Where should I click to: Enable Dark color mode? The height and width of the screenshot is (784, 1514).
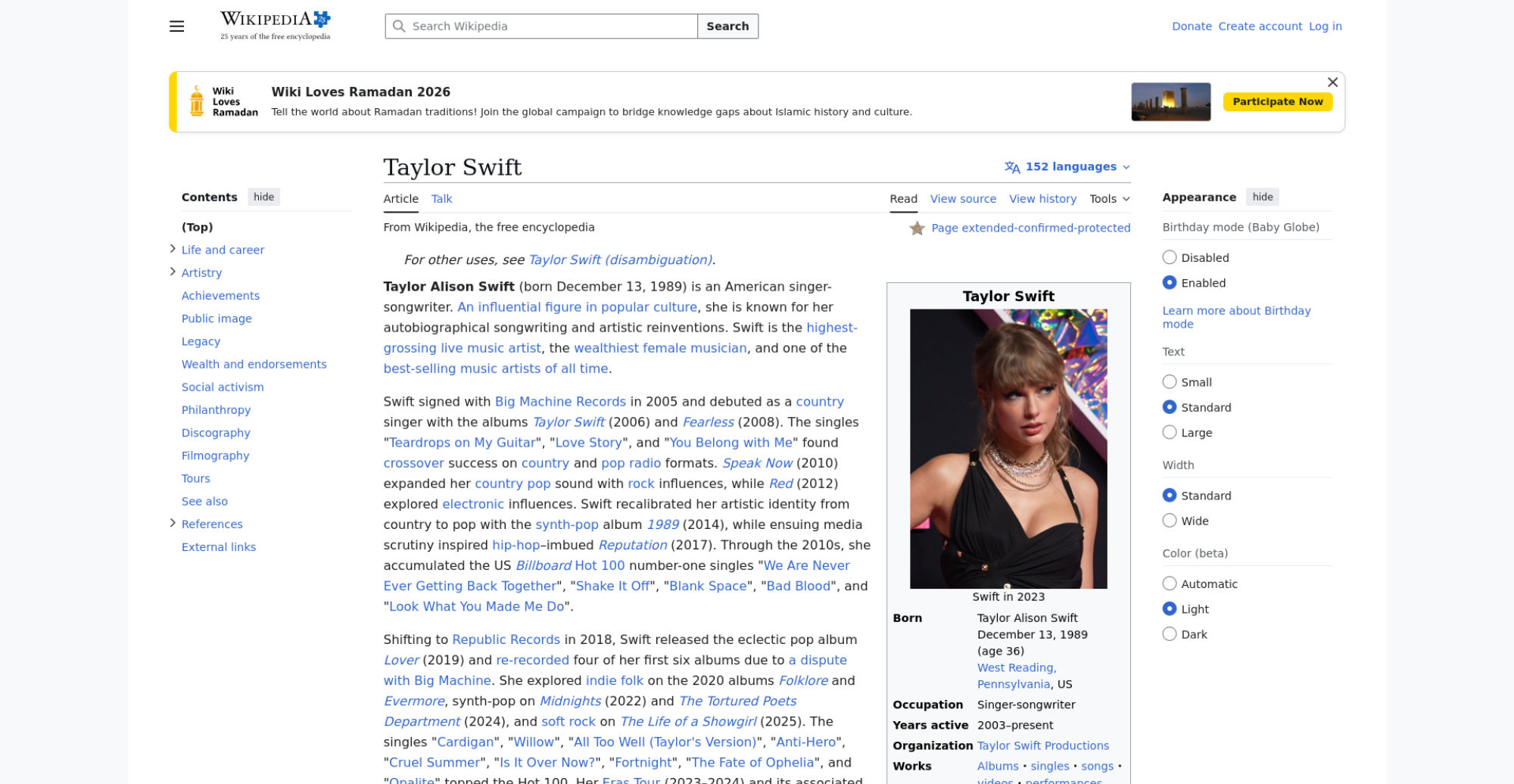(1170, 634)
